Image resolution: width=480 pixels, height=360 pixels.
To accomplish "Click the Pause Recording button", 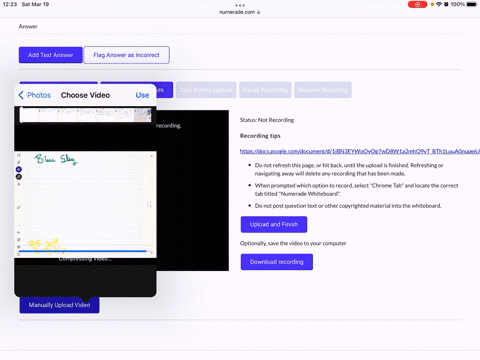I will 265,90.
